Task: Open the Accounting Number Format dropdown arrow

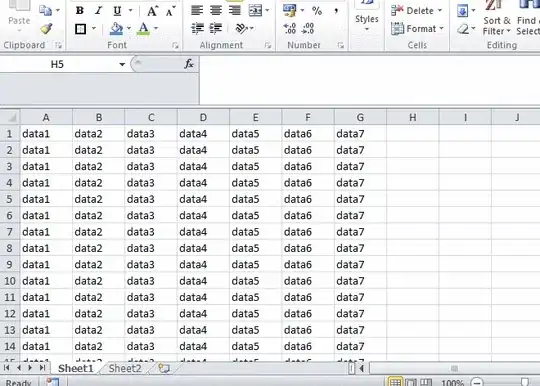Action: 302,11
